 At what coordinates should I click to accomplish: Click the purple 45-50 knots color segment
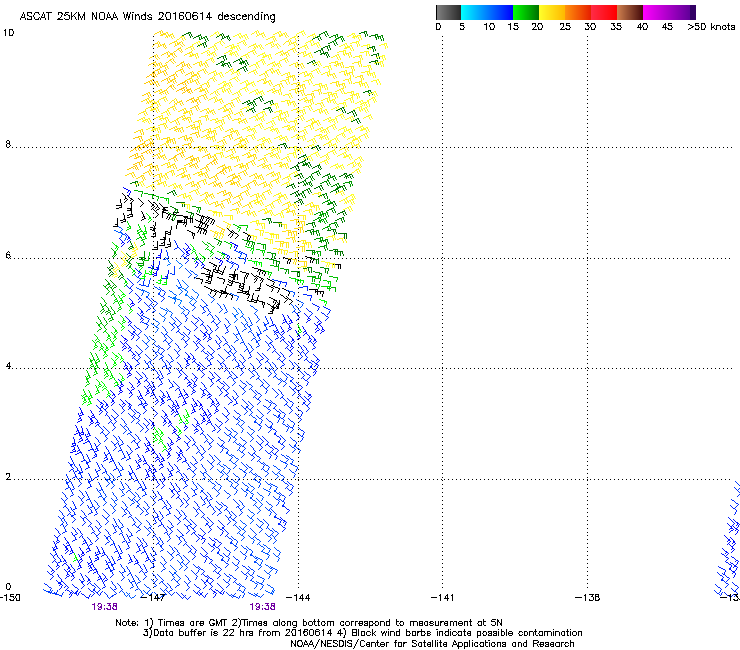pos(682,12)
